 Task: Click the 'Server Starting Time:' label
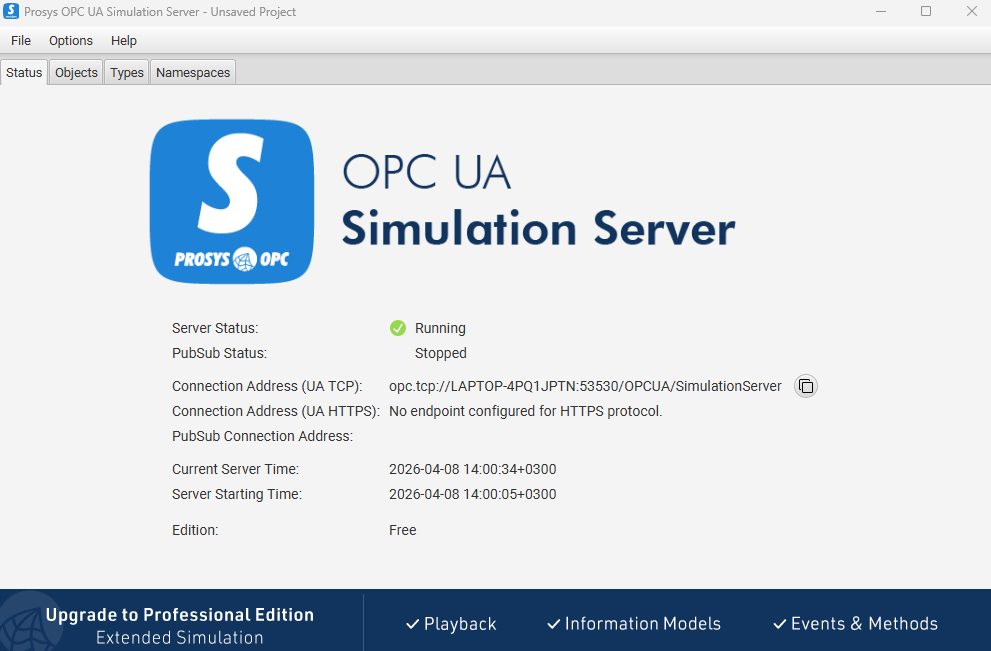tap(237, 494)
